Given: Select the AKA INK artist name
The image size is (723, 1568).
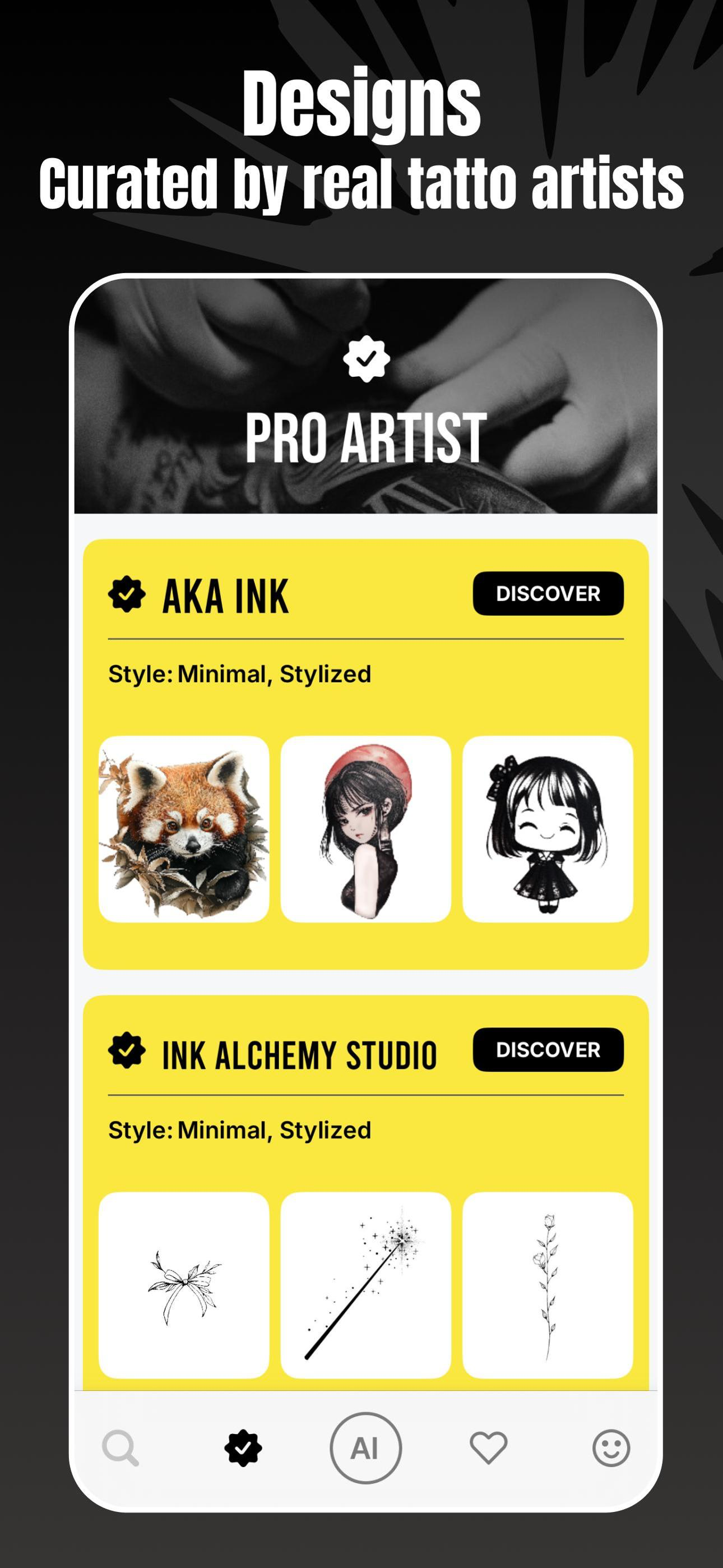Looking at the screenshot, I should (225, 597).
